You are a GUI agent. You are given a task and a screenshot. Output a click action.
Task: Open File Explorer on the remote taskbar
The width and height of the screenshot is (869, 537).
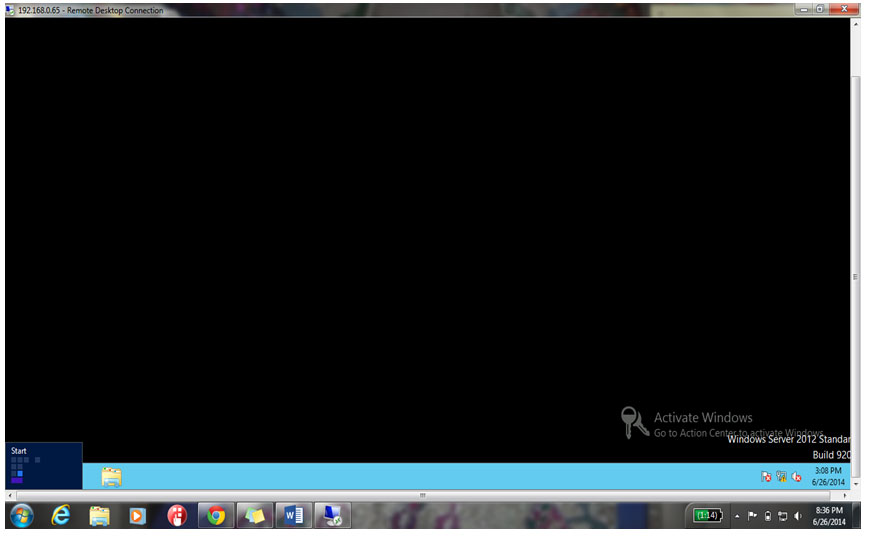tap(111, 477)
